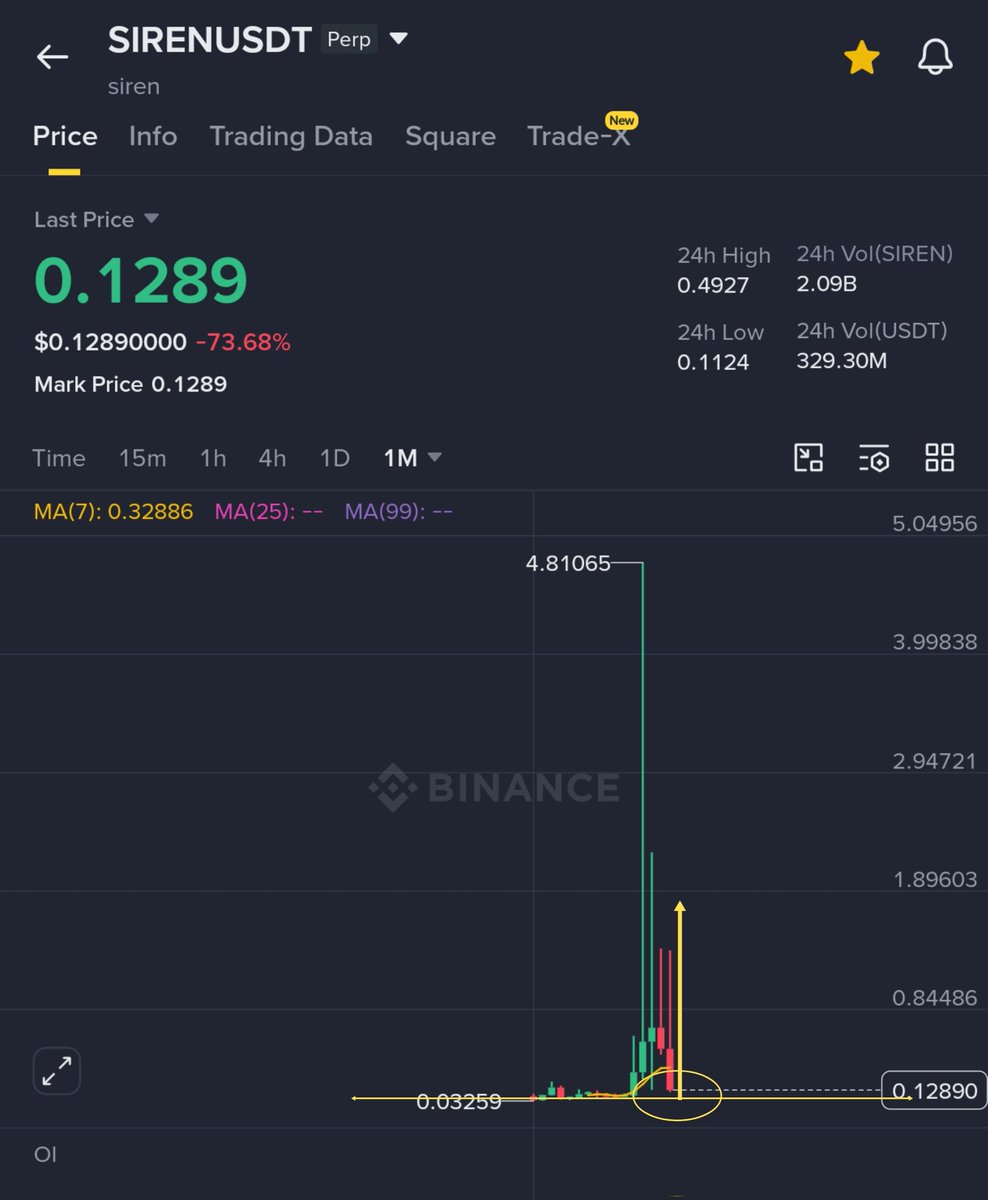Open chart indicator settings icon
The height and width of the screenshot is (1200, 988).
(874, 458)
